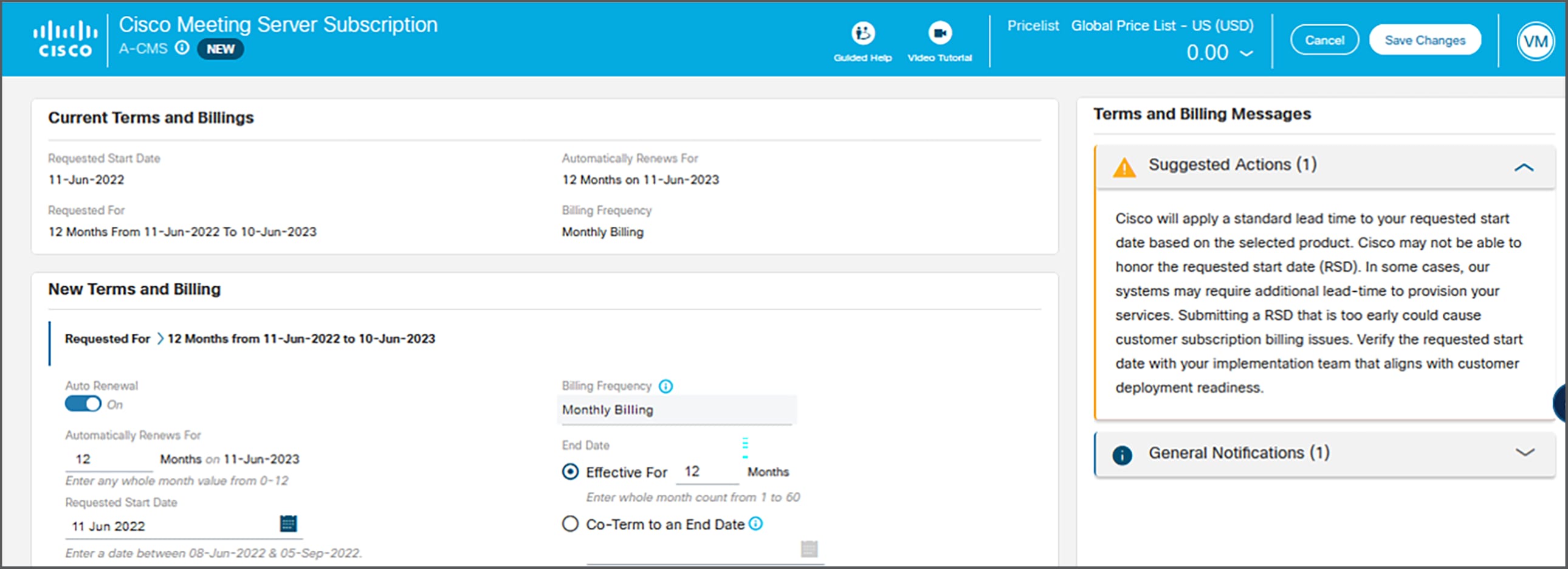
Task: Expand the price total chevron
Action: pyautogui.click(x=1246, y=53)
